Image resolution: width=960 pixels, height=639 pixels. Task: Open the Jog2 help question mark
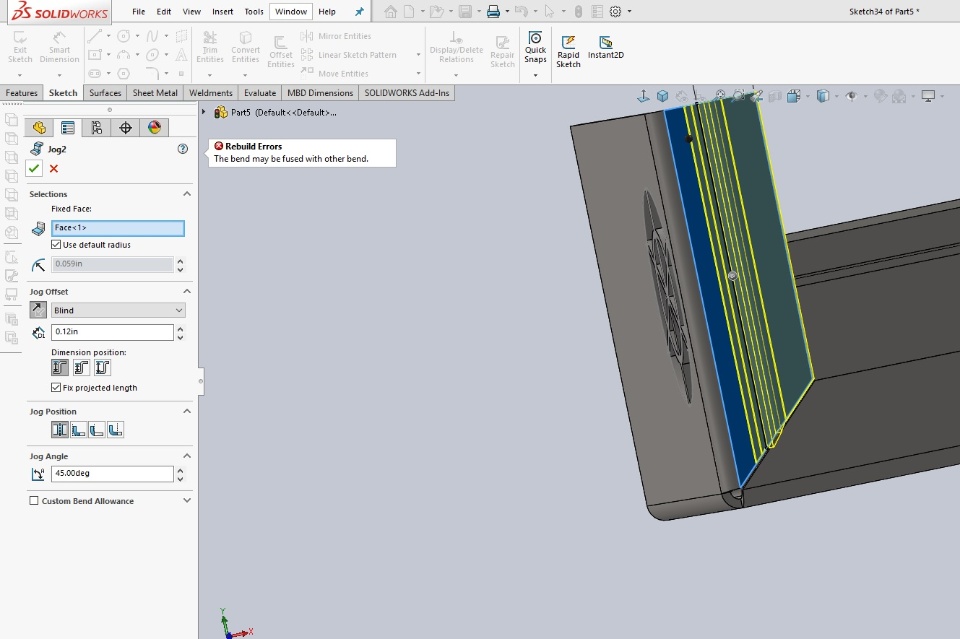click(182, 148)
